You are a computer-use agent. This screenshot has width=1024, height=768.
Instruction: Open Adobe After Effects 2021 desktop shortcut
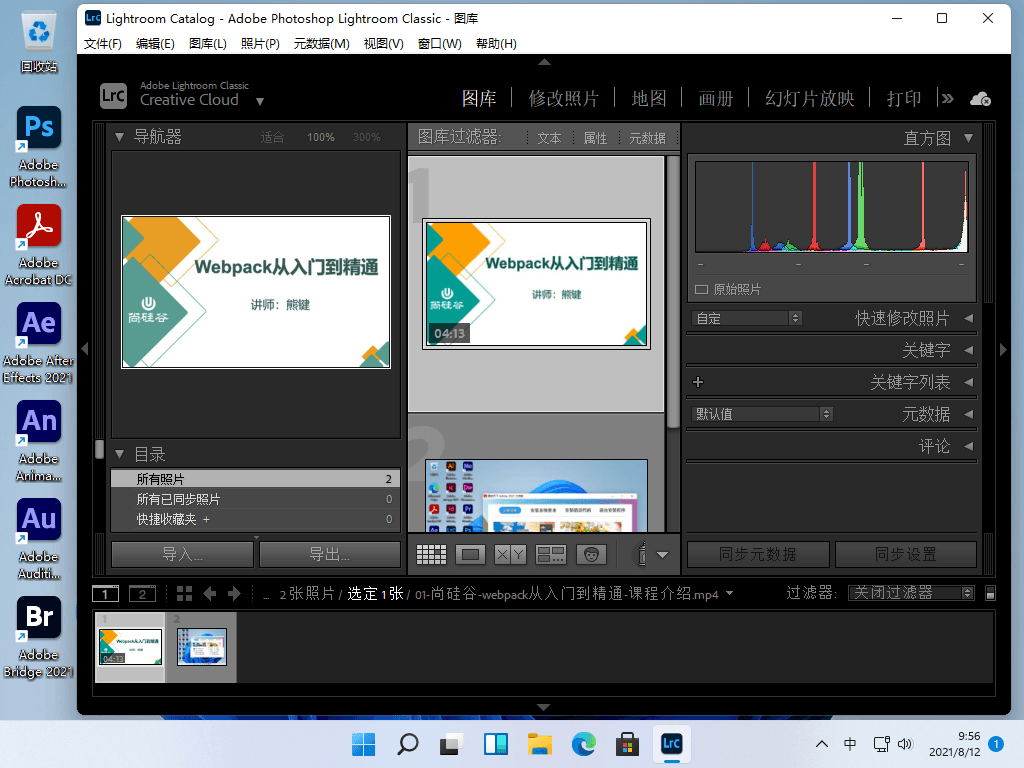click(x=39, y=343)
